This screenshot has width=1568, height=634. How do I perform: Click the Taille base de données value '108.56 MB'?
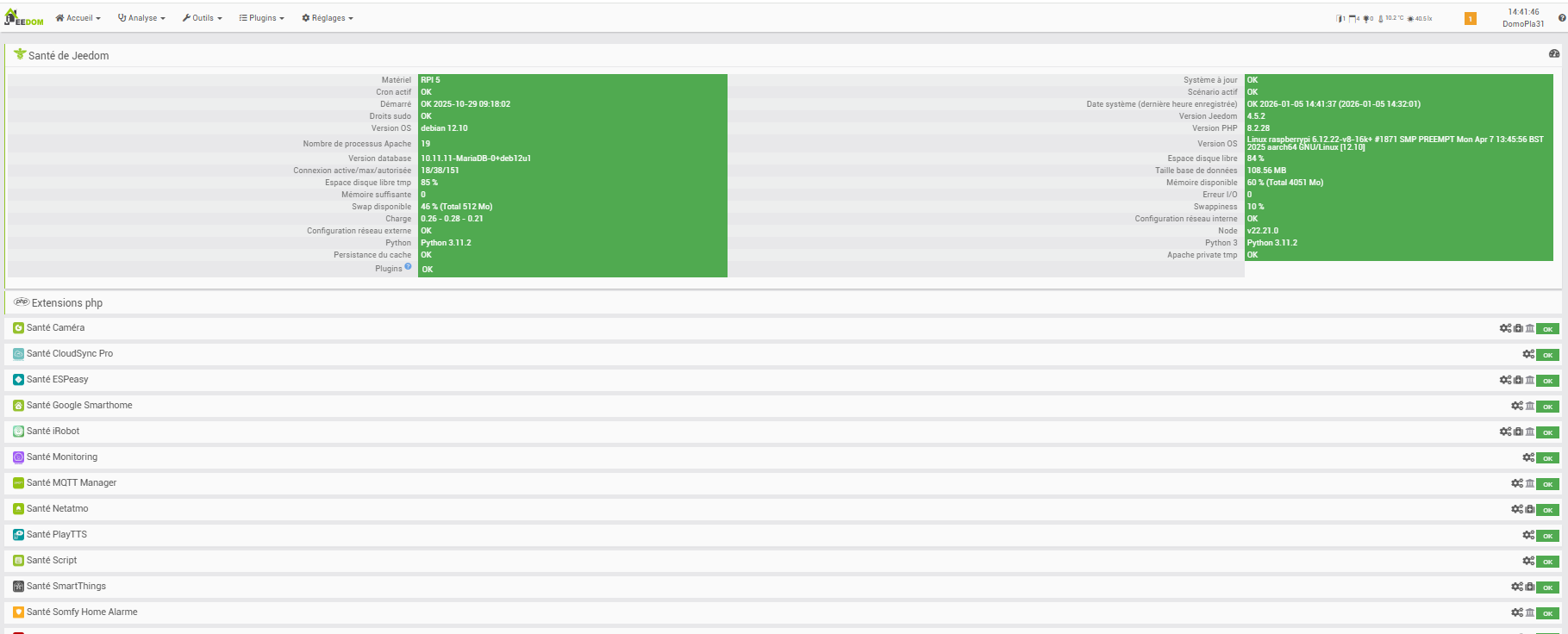click(x=1266, y=171)
